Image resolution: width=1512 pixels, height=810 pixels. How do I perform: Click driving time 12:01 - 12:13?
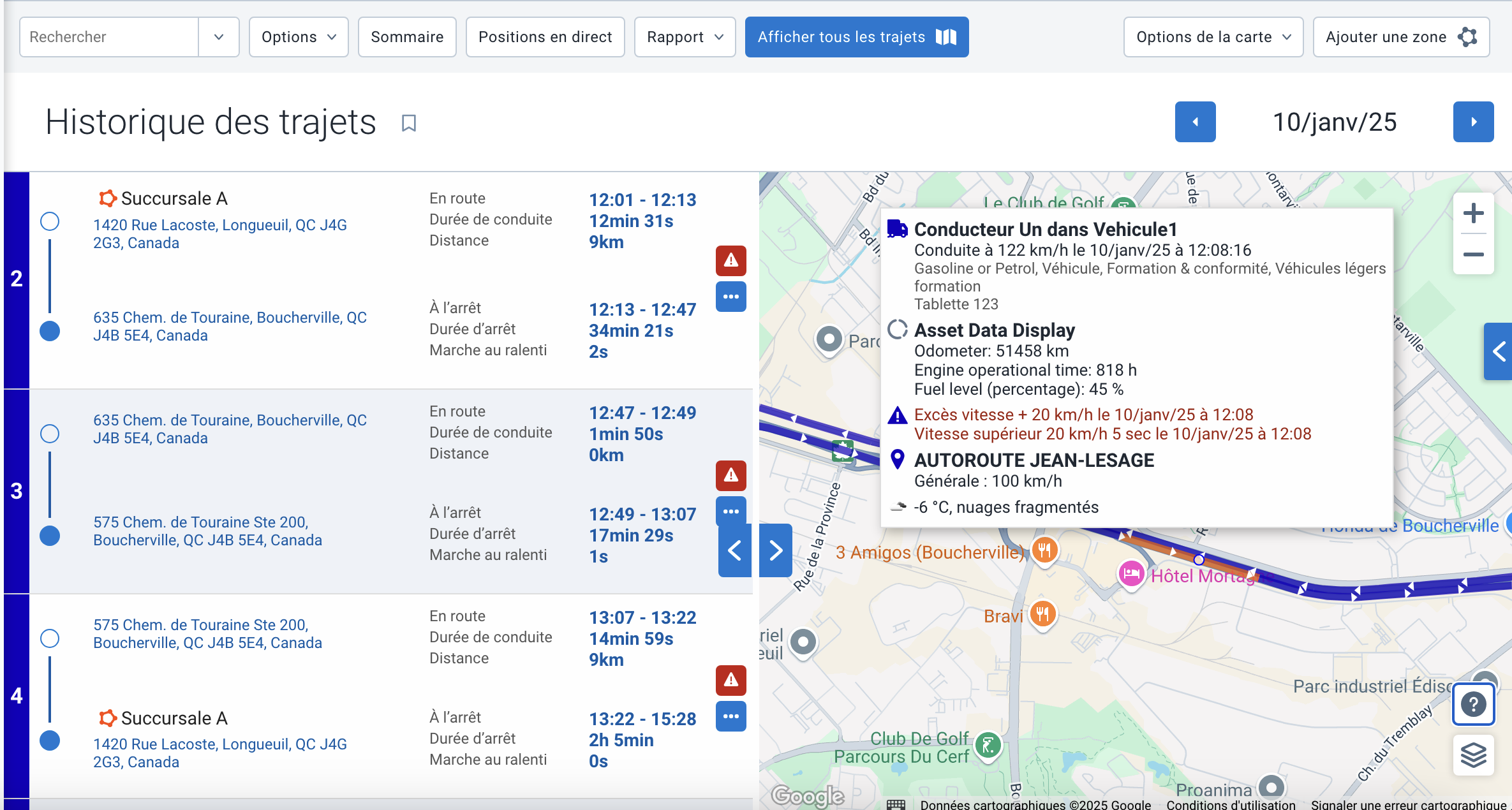[642, 200]
